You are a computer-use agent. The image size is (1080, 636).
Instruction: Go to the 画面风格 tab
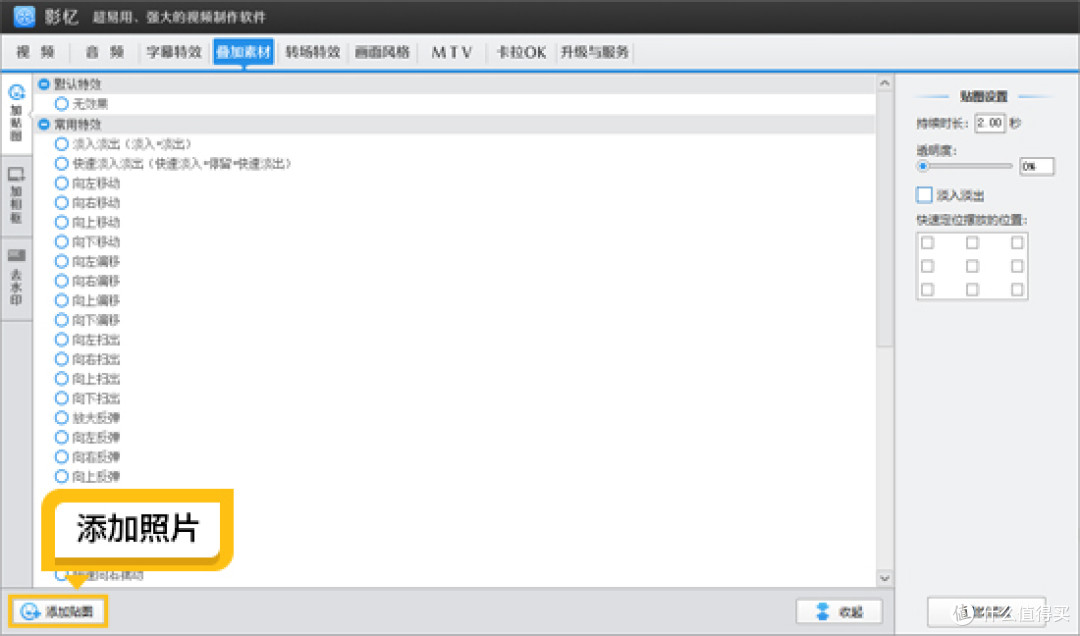(x=382, y=52)
